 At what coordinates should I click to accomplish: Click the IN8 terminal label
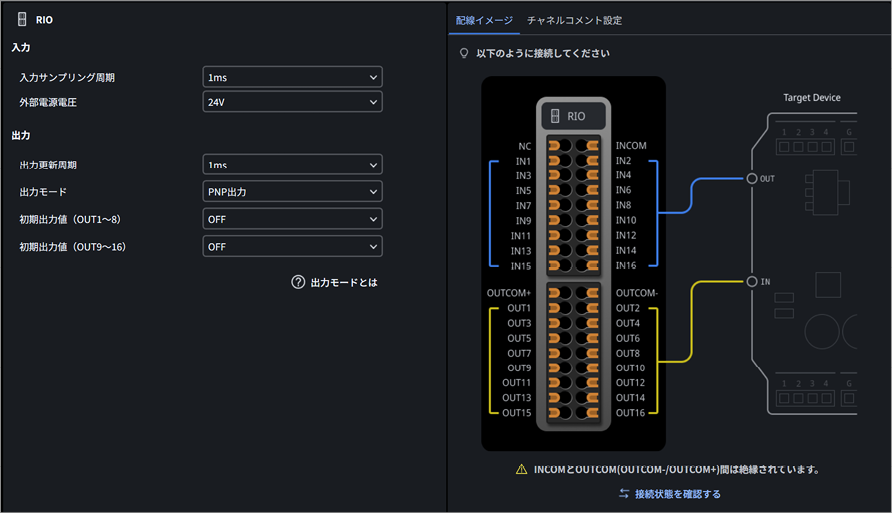[x=623, y=205]
